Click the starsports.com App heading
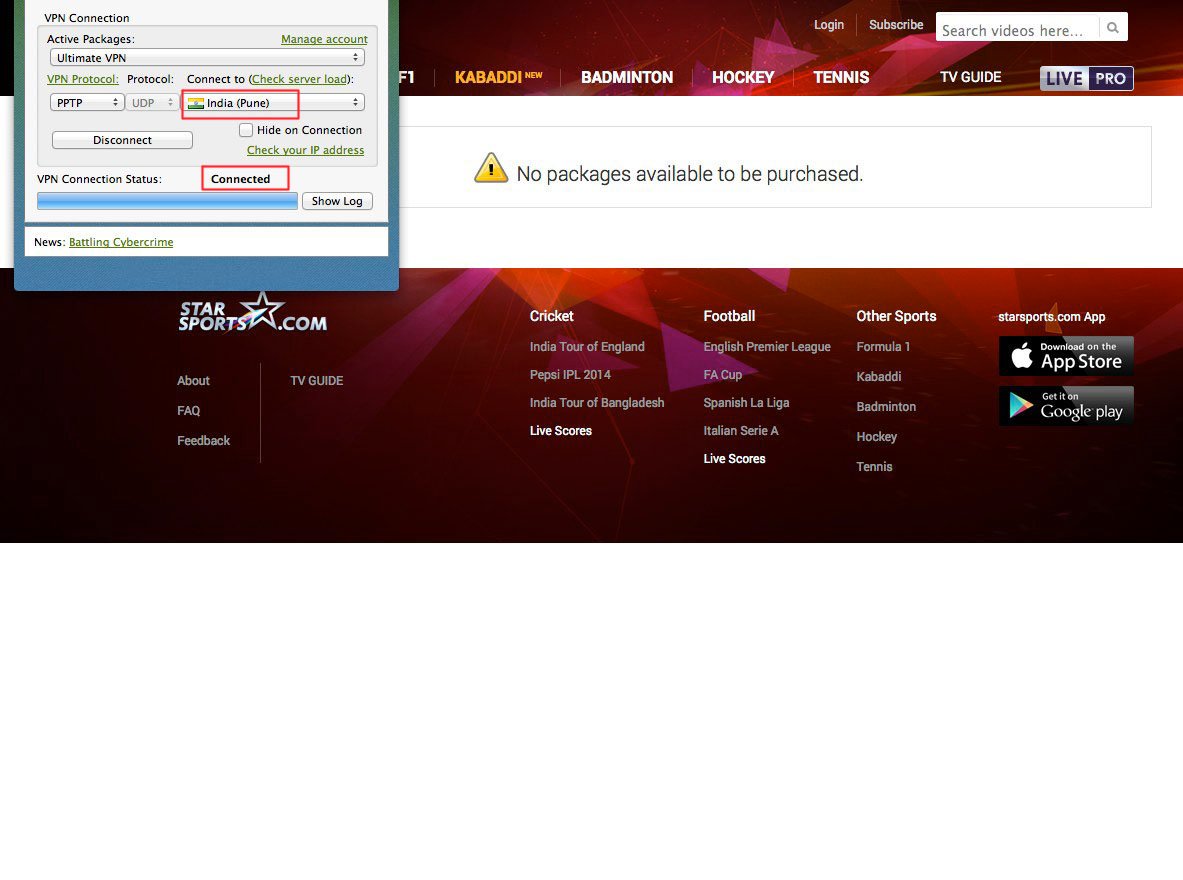Viewport: 1183px width, 880px height. (1052, 317)
